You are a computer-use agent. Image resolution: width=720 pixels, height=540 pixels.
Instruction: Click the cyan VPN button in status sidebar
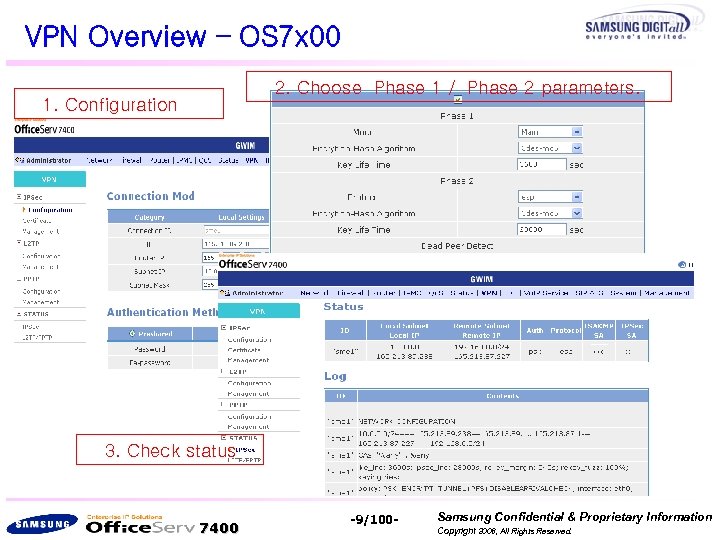pyautogui.click(x=259, y=311)
